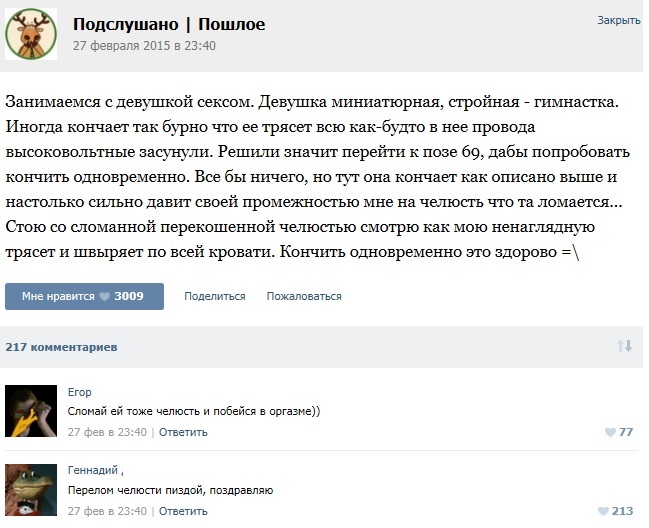649x528 pixels.
Task: Share the post via Поделиться
Action: [x=215, y=296]
